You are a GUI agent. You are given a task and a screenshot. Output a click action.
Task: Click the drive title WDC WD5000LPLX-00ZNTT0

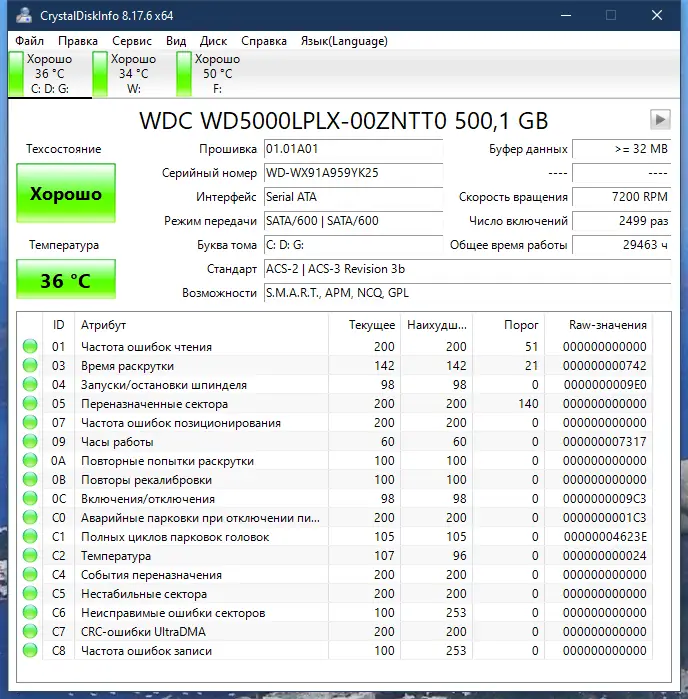pos(293,121)
